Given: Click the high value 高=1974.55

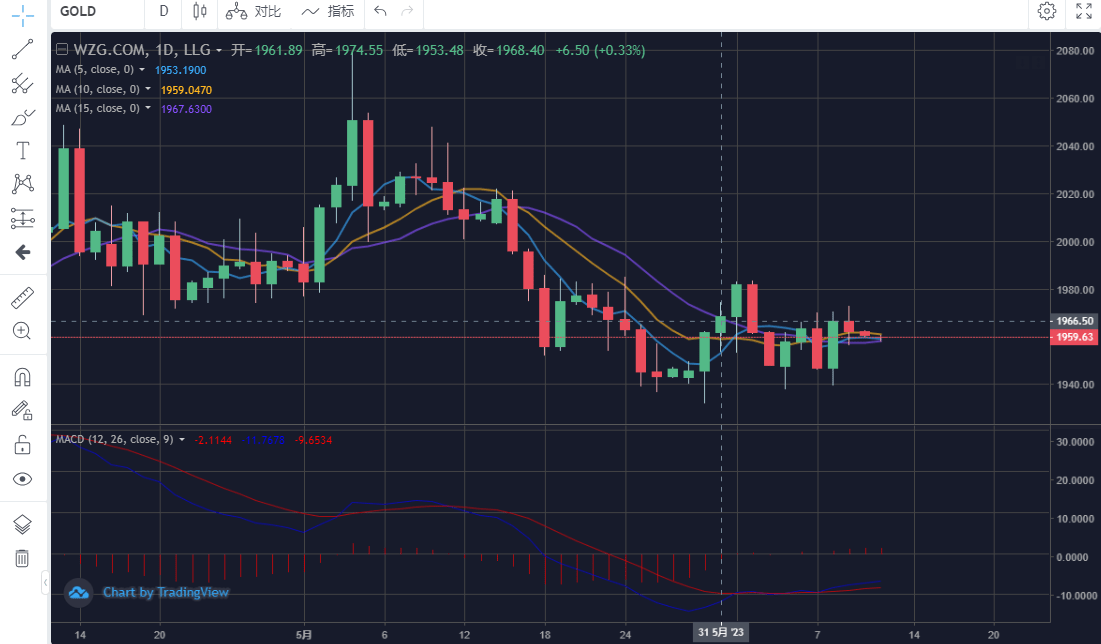Looking at the screenshot, I should tap(348, 50).
